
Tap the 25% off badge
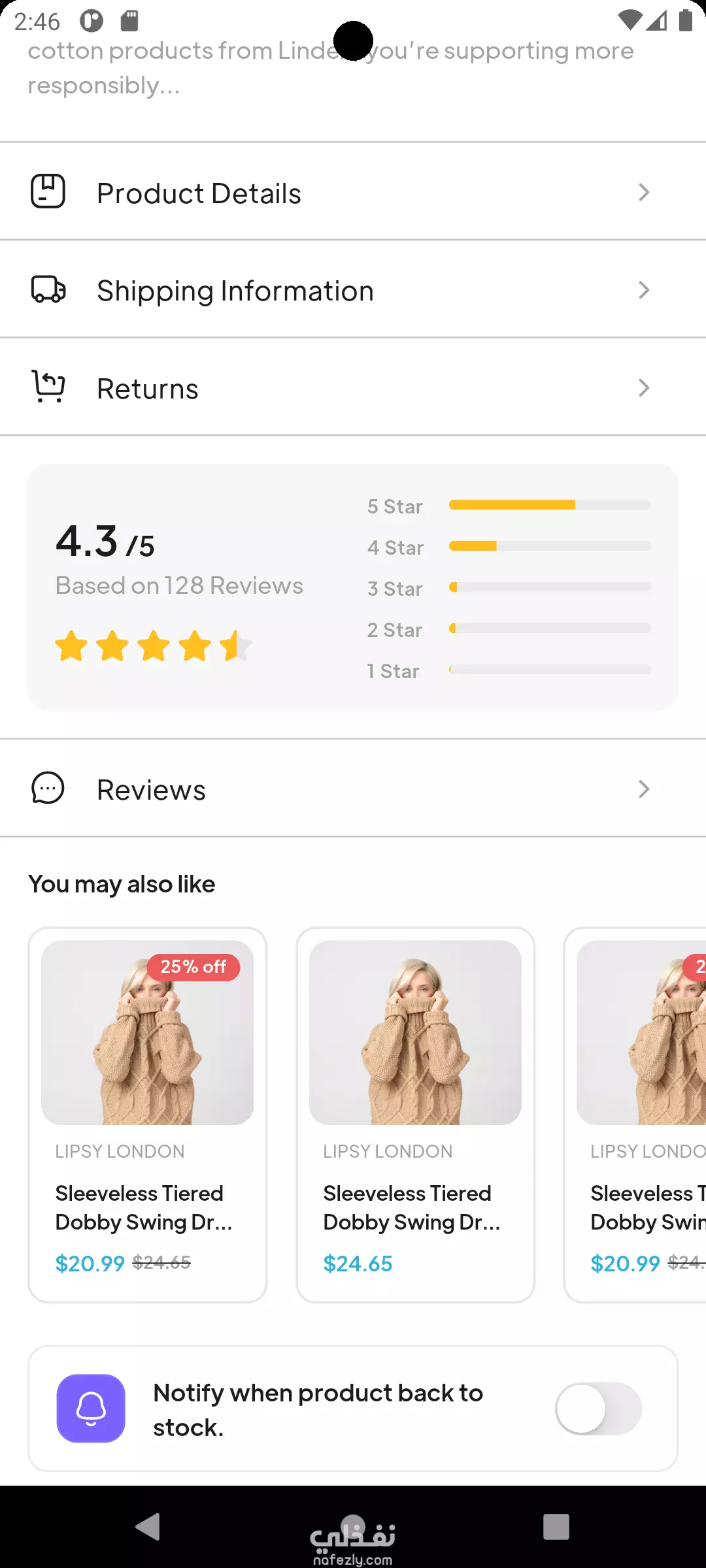tap(193, 967)
